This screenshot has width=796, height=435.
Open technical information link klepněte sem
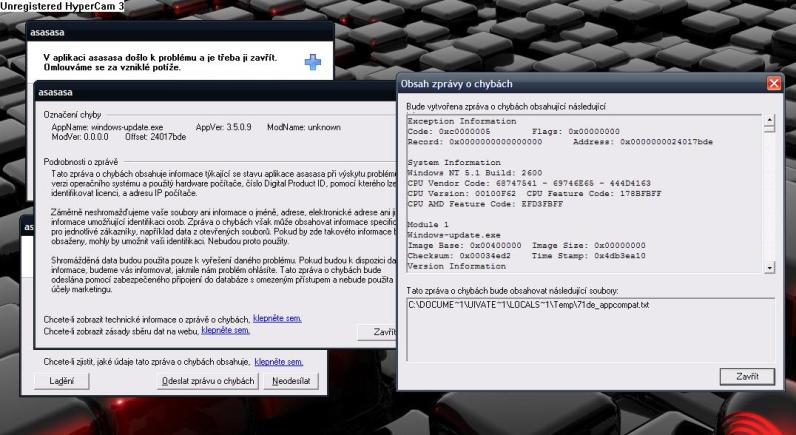pyautogui.click(x=277, y=319)
